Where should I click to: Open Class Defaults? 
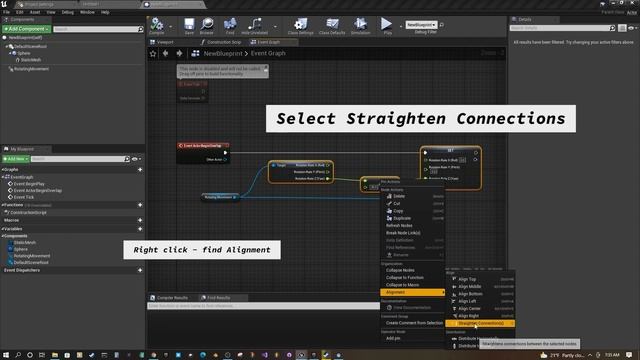[x=332, y=26]
